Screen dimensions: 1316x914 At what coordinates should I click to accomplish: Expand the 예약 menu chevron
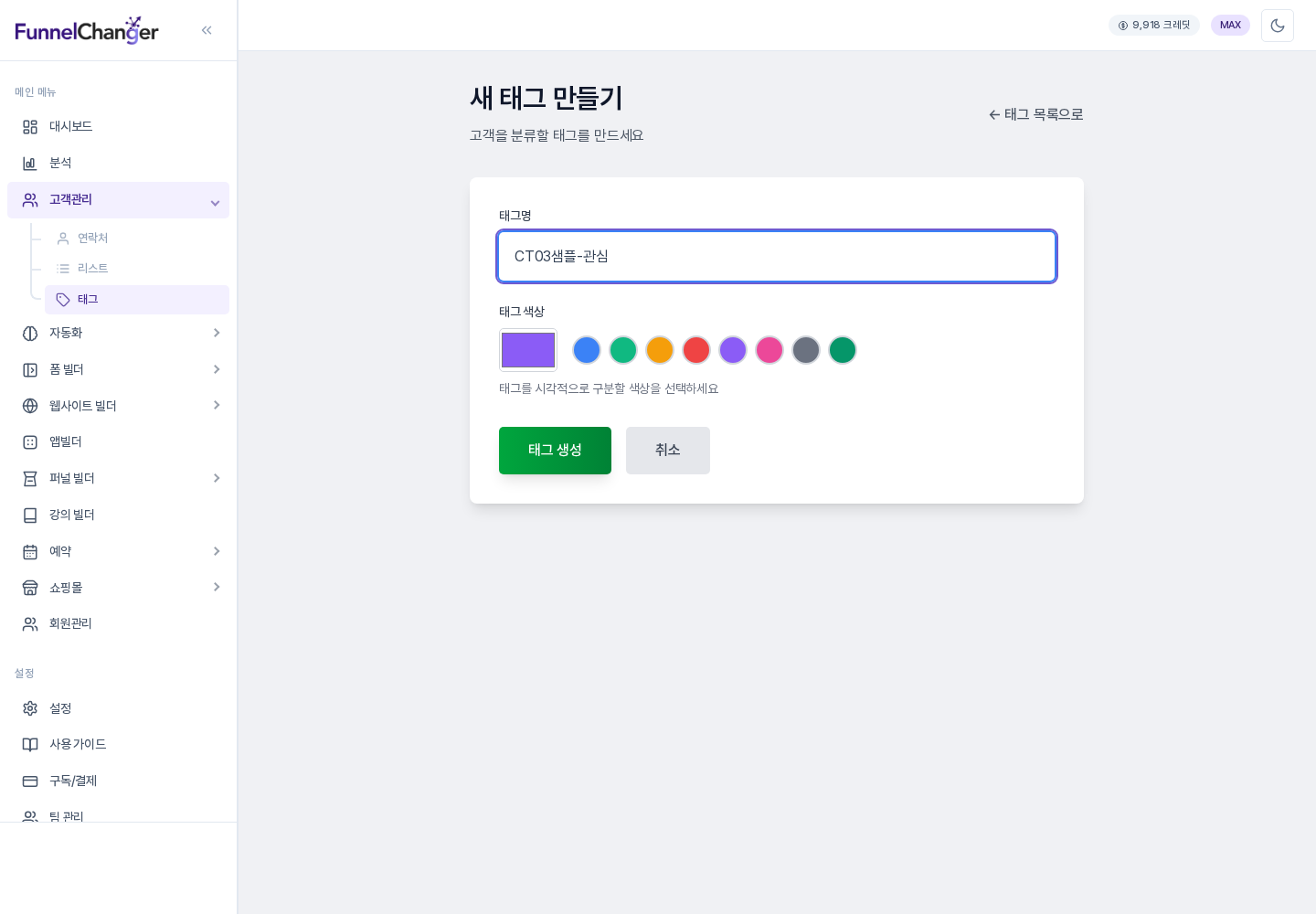(x=217, y=551)
